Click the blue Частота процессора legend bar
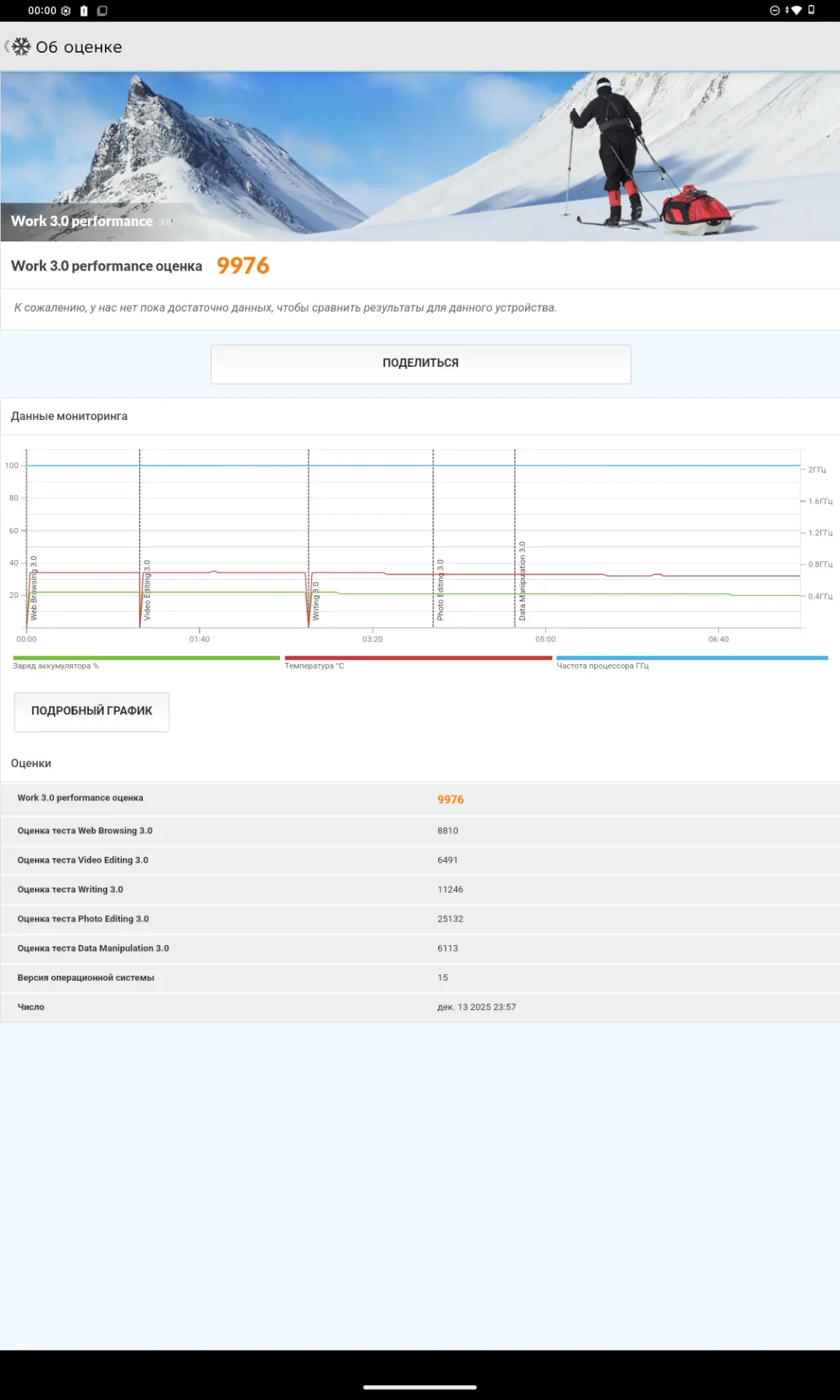The width and height of the screenshot is (840, 1400). point(691,658)
